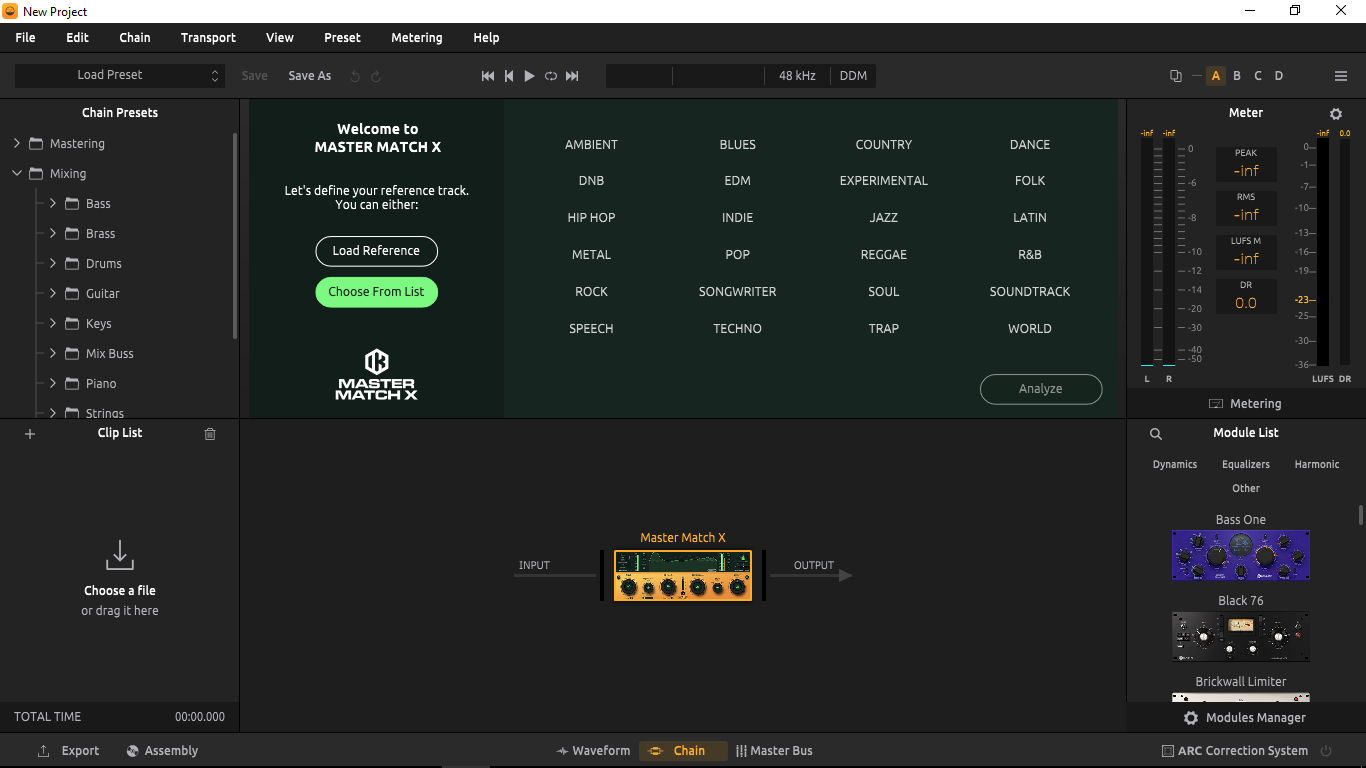Start playback with the play icon
Screen dimensions: 1366x768
pos(530,76)
